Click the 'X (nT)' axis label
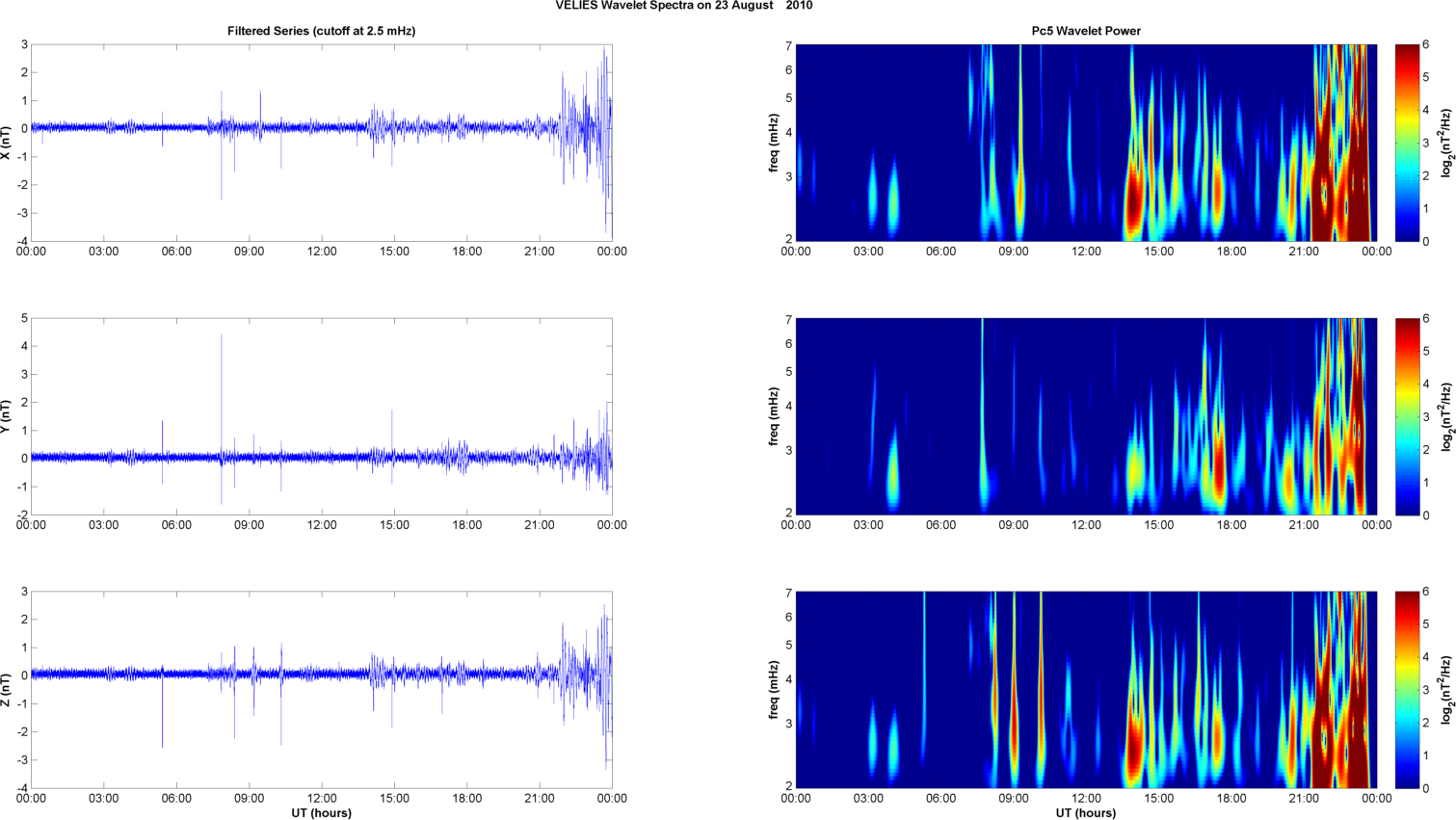1456x820 pixels. [7, 143]
